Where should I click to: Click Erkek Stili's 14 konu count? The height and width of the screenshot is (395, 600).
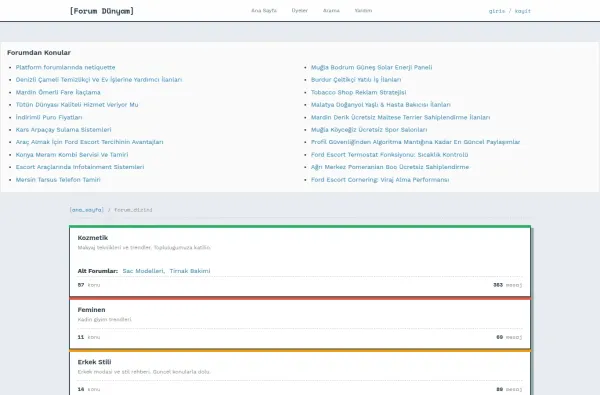89,389
